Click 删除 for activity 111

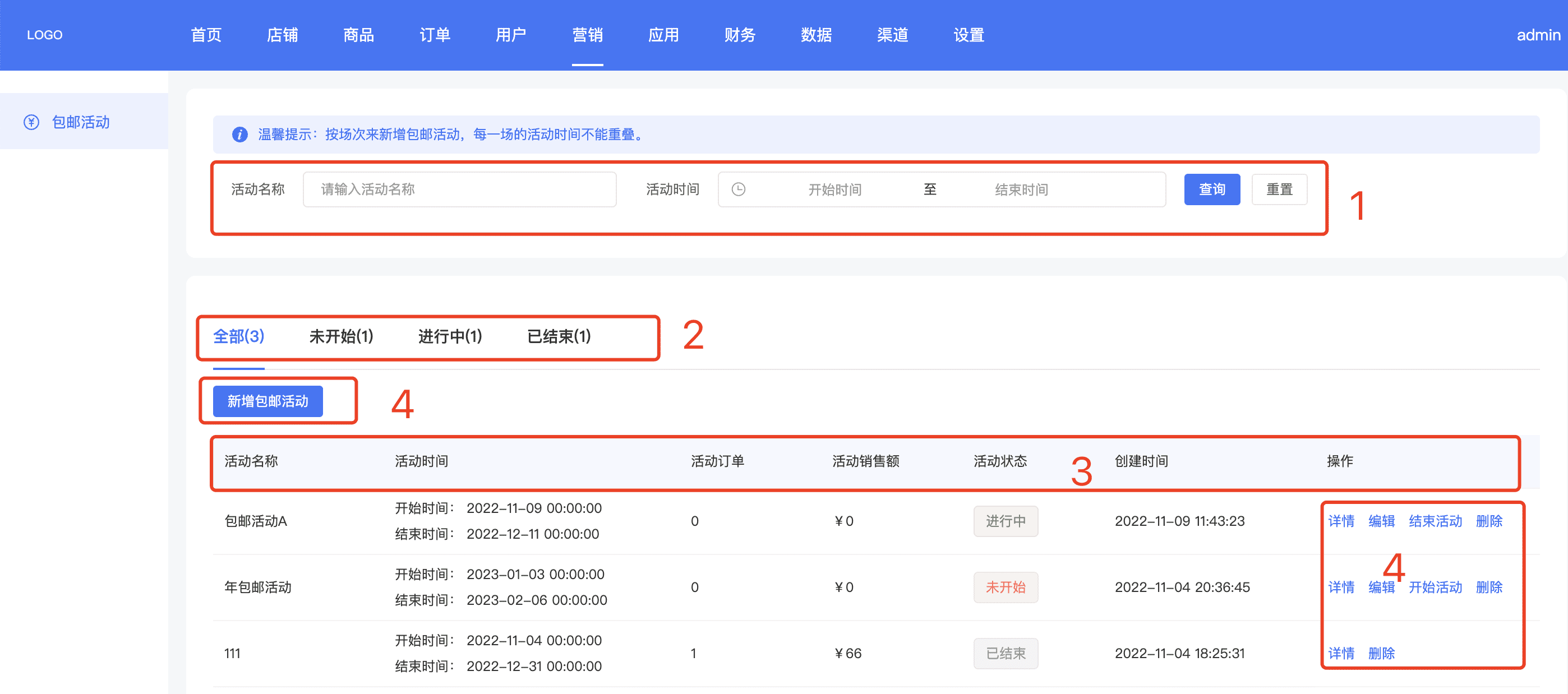tap(1381, 654)
